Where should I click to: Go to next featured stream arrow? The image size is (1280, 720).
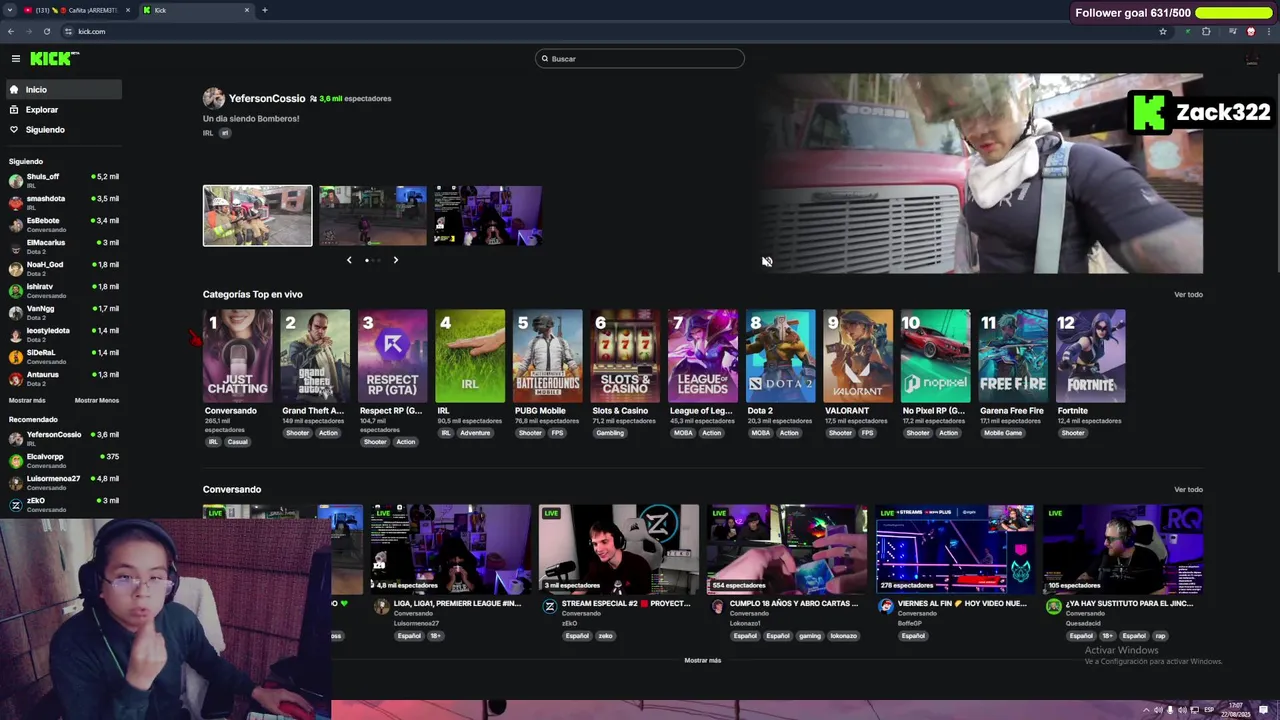click(x=395, y=260)
